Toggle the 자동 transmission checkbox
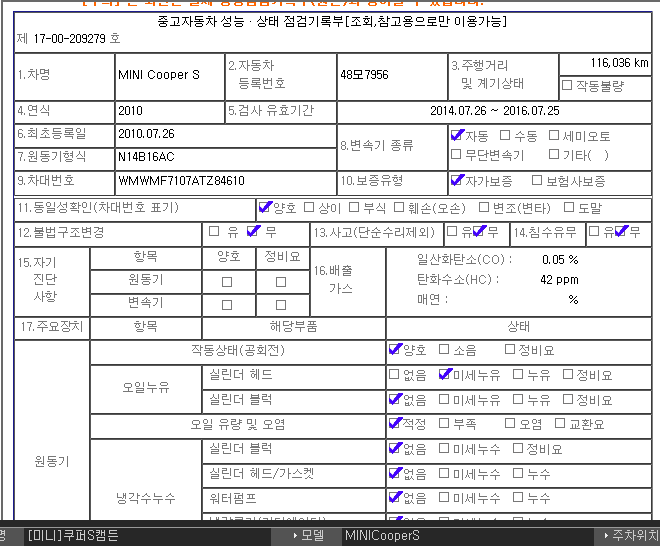Image resolution: width=660 pixels, height=546 pixels. (457, 135)
